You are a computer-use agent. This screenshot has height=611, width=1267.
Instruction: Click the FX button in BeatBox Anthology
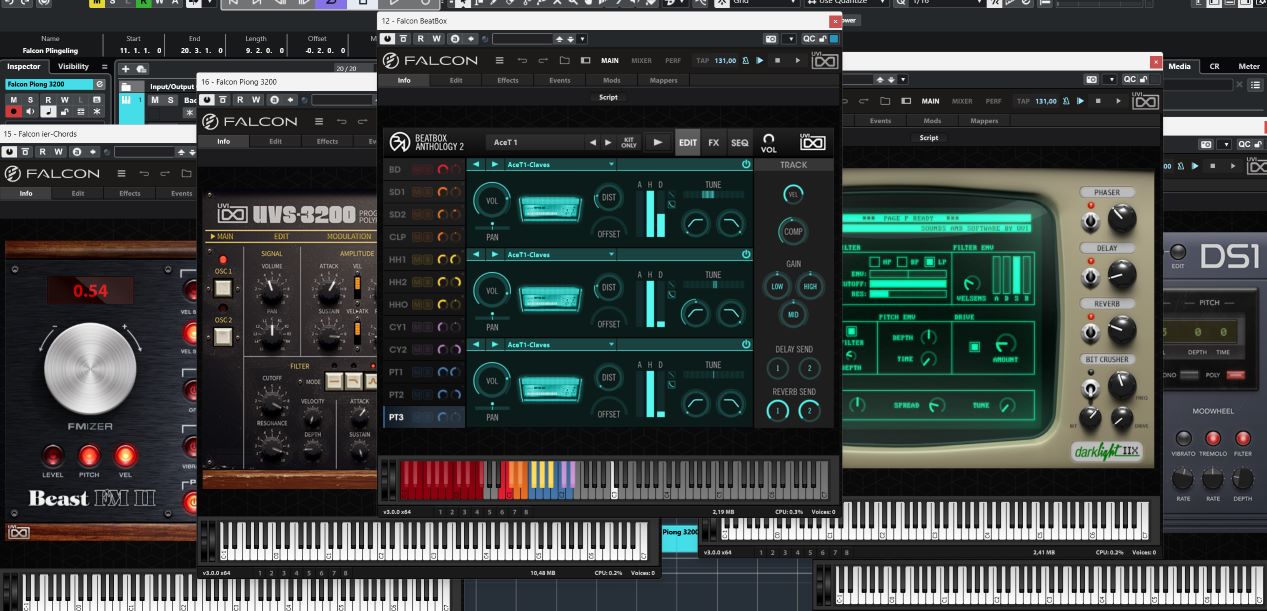[x=714, y=142]
